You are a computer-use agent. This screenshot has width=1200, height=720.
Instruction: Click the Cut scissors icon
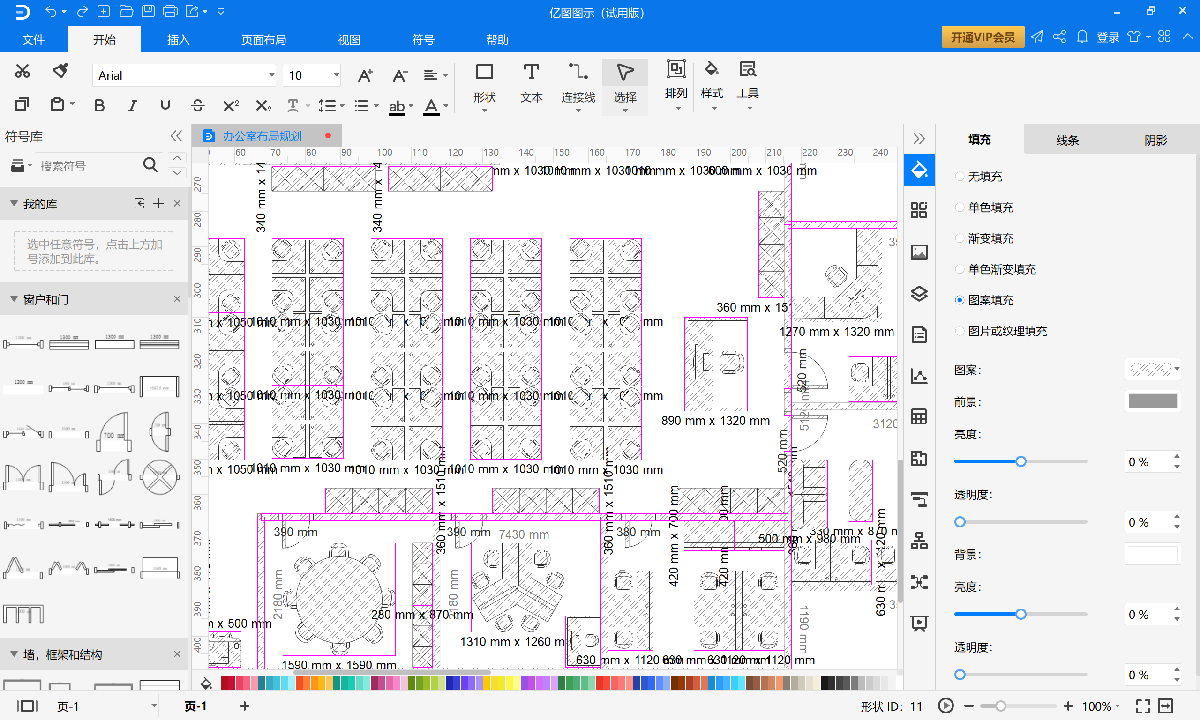coord(23,71)
